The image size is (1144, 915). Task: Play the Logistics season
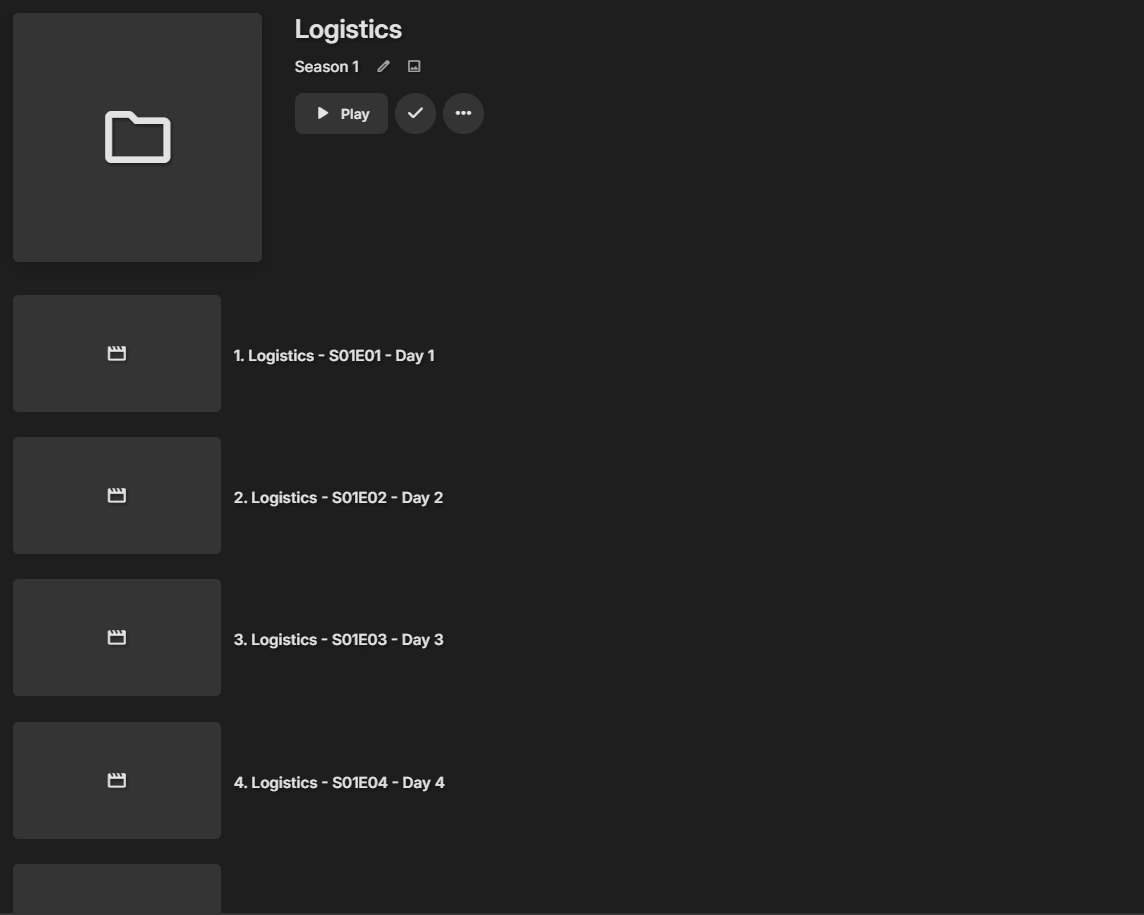[x=341, y=114]
